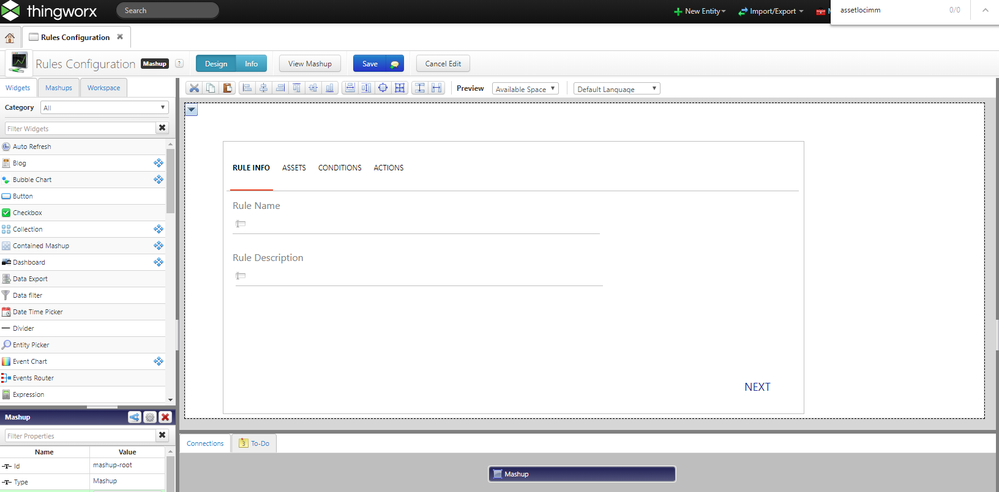Click the View Mashup button
Viewport: 999px width, 492px height.
[310, 64]
